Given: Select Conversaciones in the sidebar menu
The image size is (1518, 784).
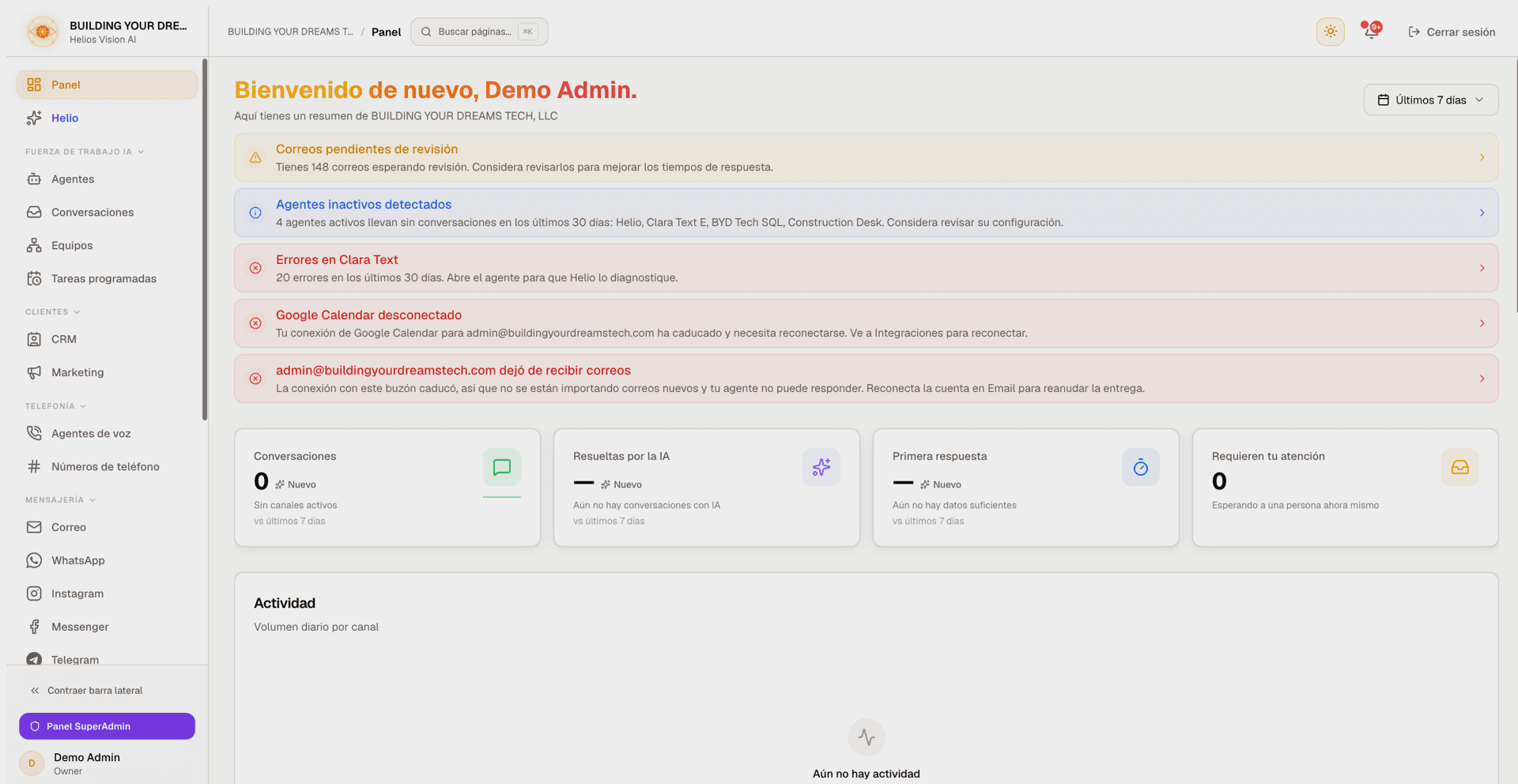Looking at the screenshot, I should pos(107,213).
